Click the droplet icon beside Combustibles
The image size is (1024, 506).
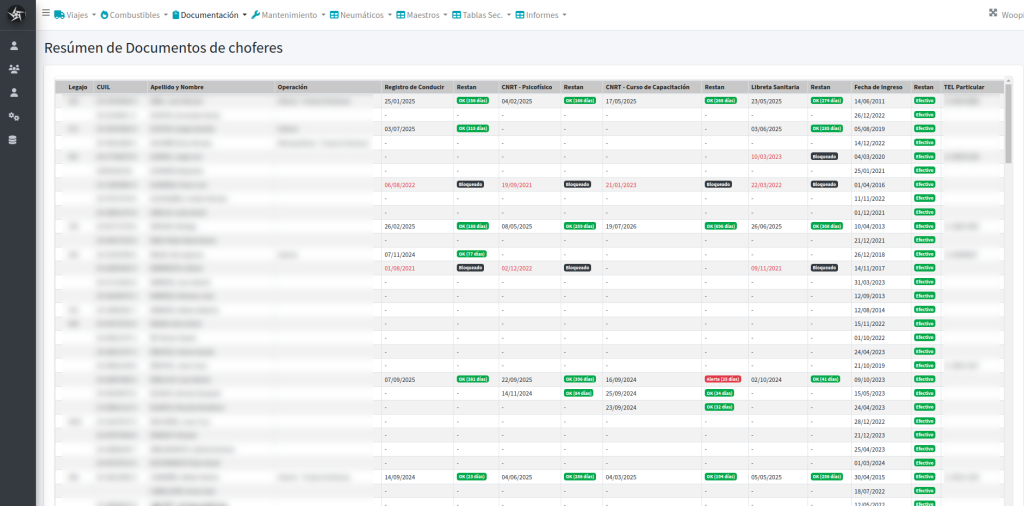(x=104, y=15)
